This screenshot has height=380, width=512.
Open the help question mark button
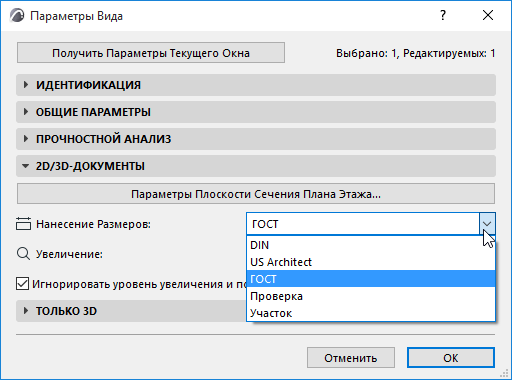pyautogui.click(x=443, y=15)
